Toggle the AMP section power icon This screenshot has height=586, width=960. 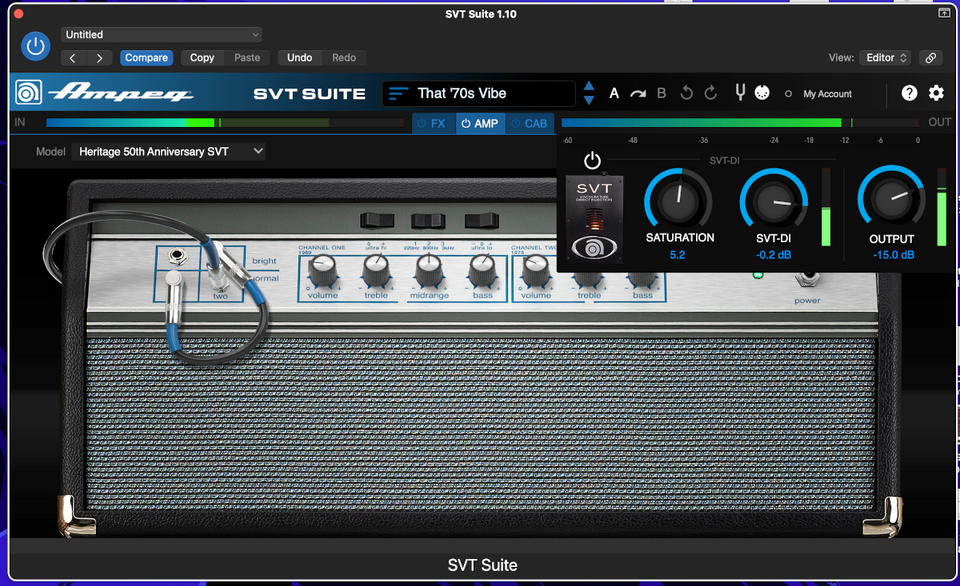(466, 124)
